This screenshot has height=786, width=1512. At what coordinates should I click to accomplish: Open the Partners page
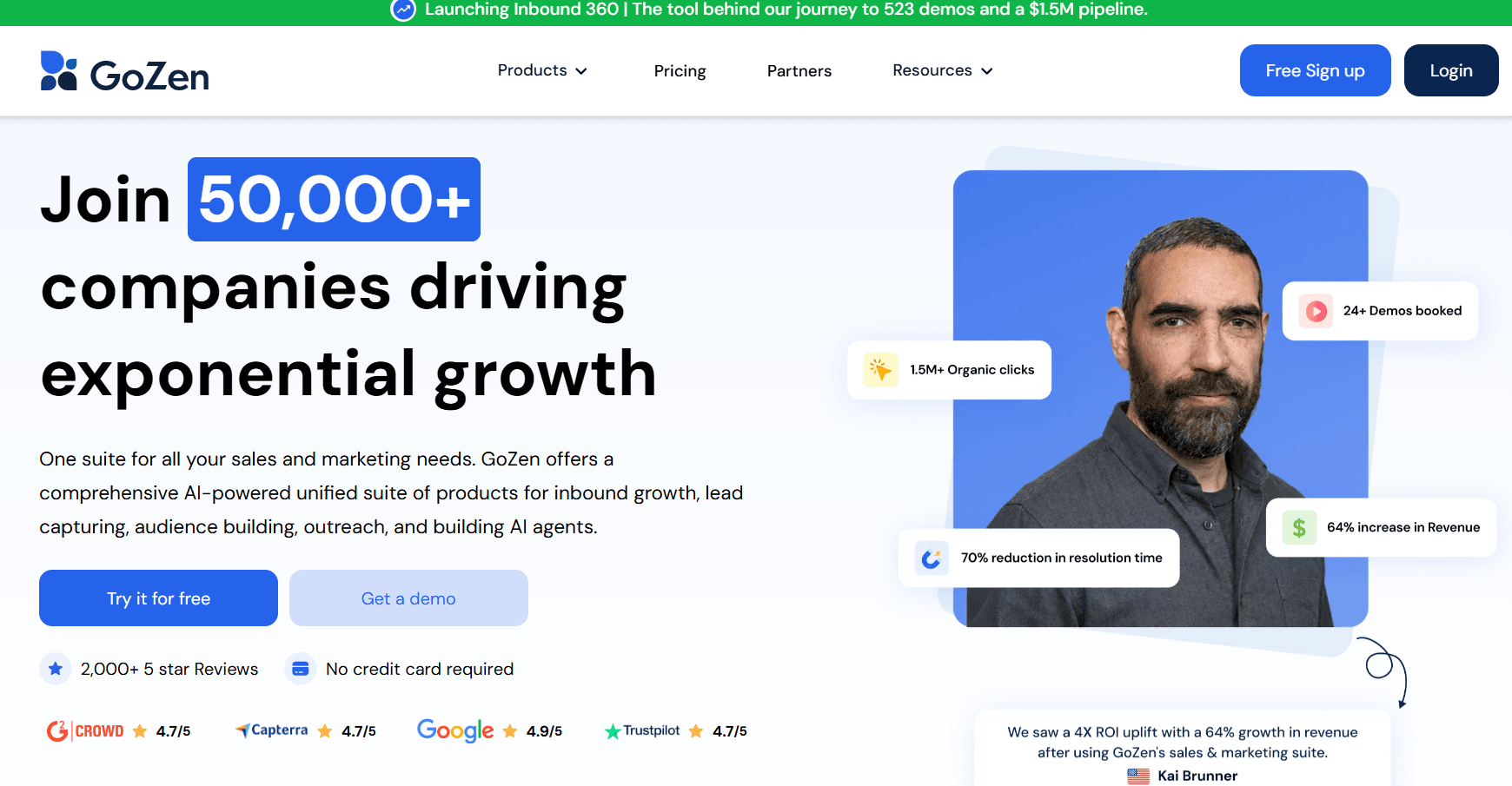click(x=799, y=71)
